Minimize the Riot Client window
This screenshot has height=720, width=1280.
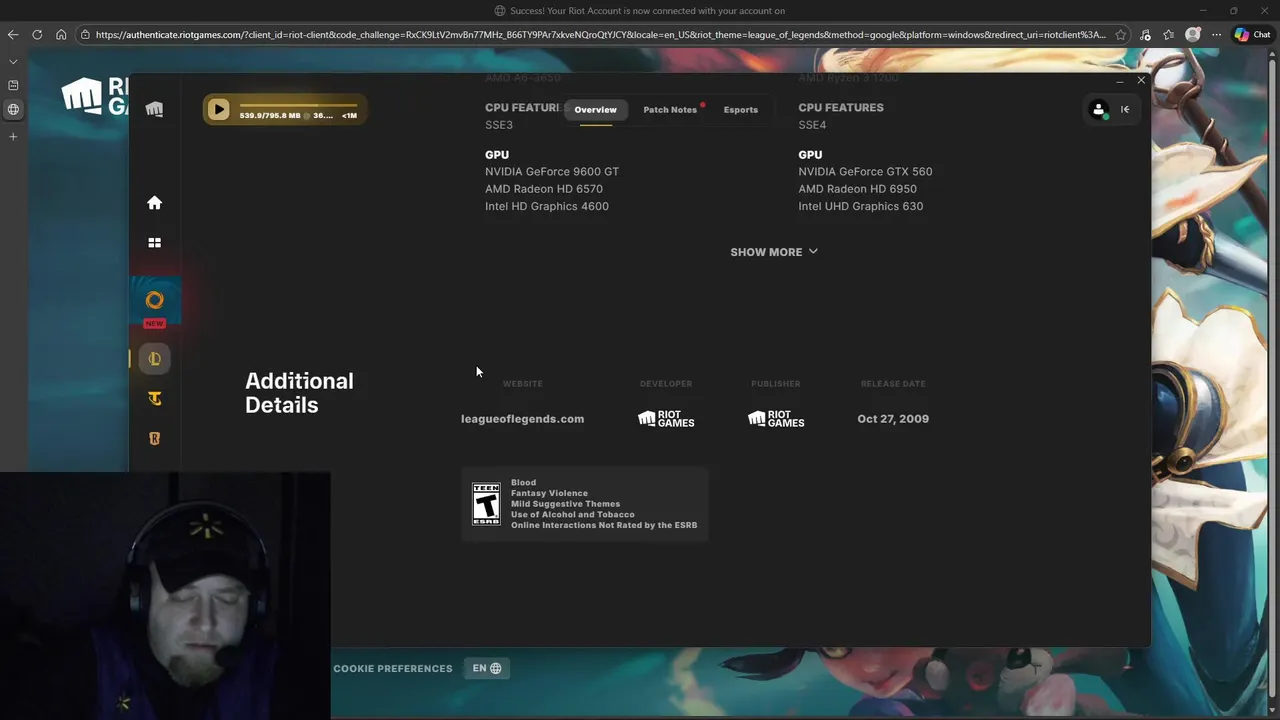coord(1120,80)
